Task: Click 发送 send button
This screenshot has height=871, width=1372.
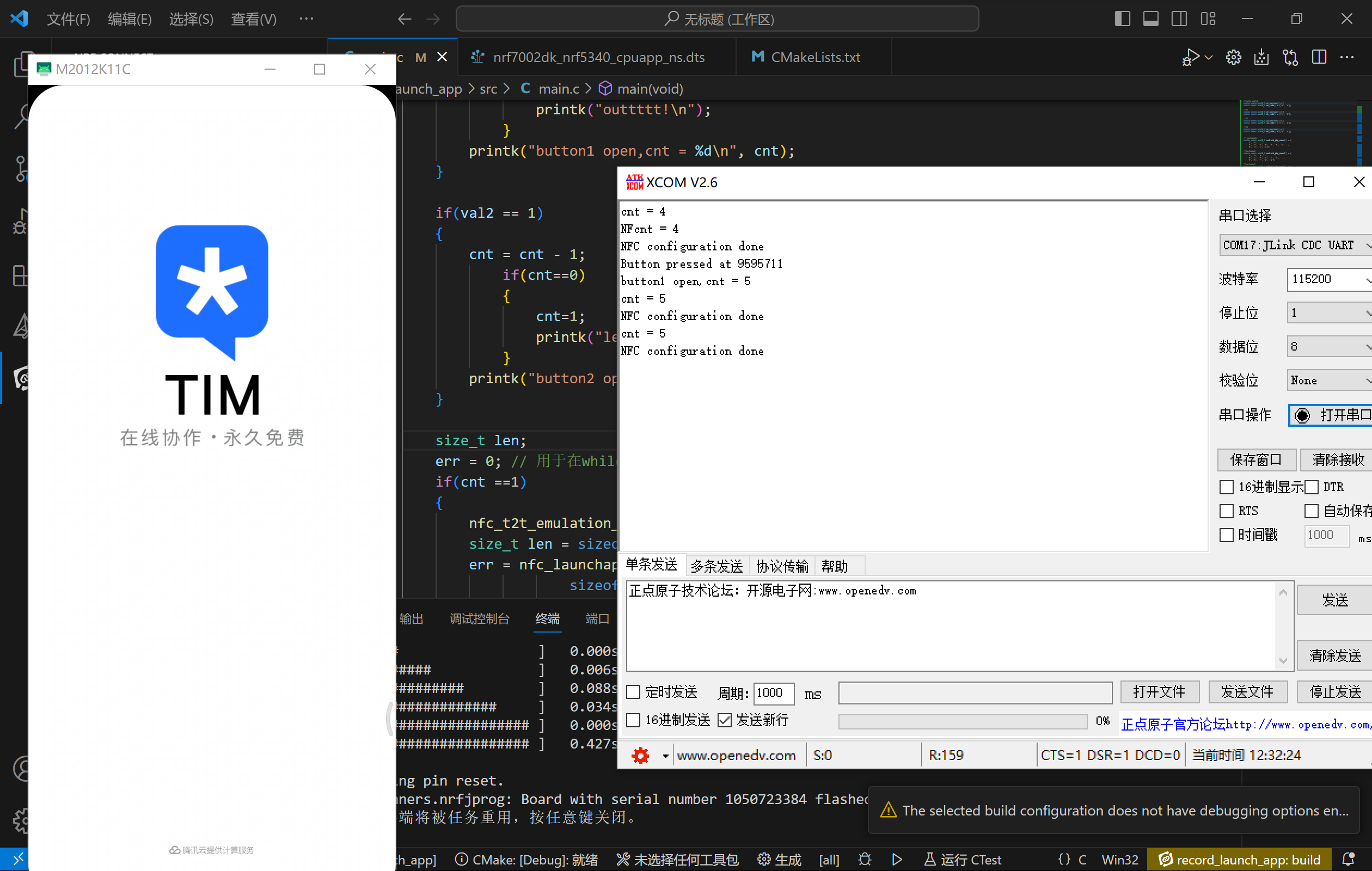Action: [x=1334, y=600]
